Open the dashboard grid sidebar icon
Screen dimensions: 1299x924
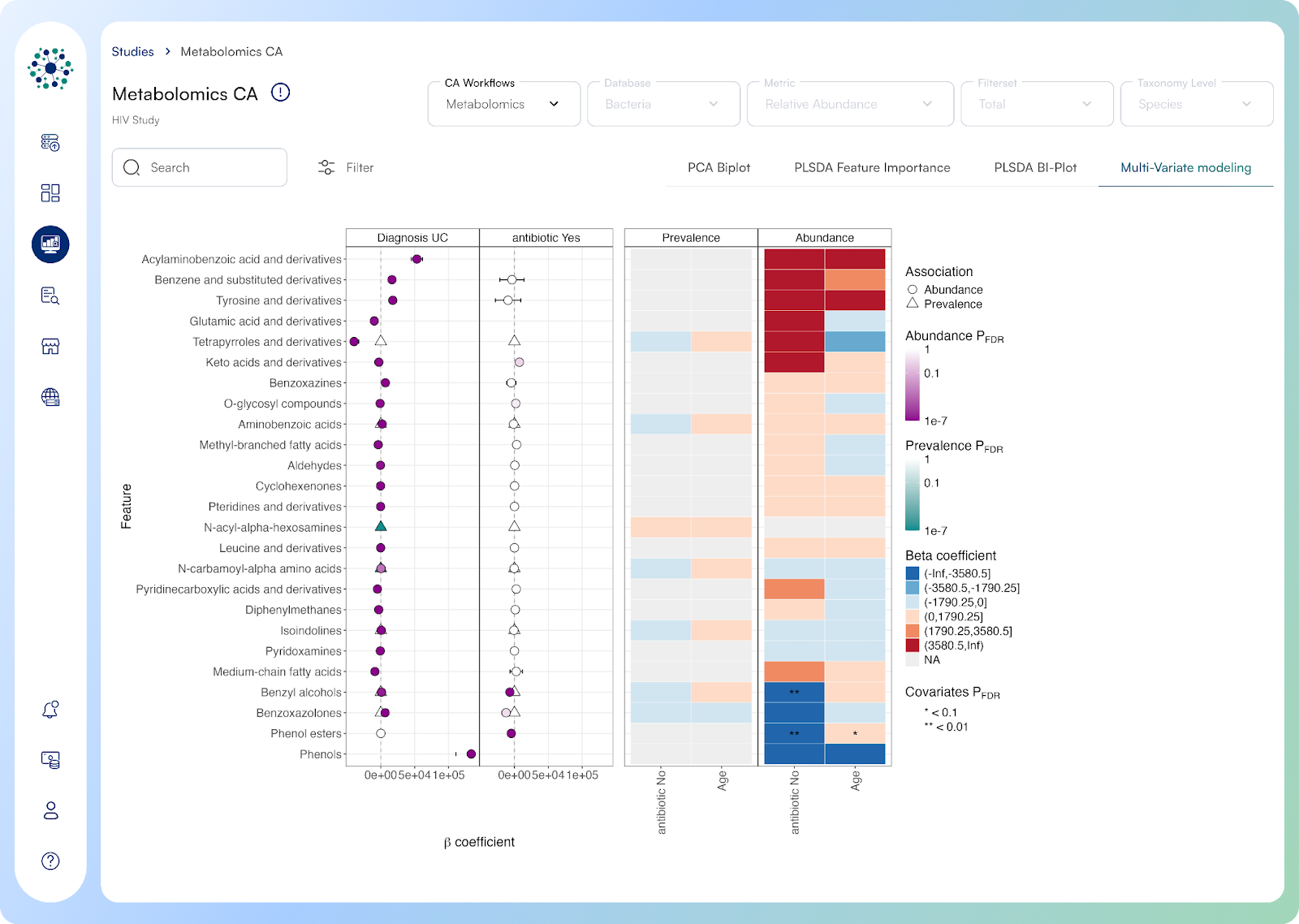(x=50, y=192)
